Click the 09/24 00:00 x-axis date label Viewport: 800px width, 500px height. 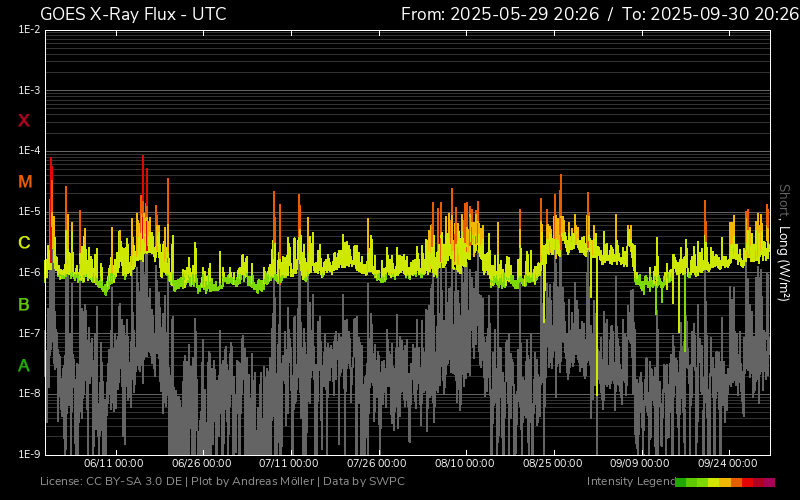click(728, 463)
